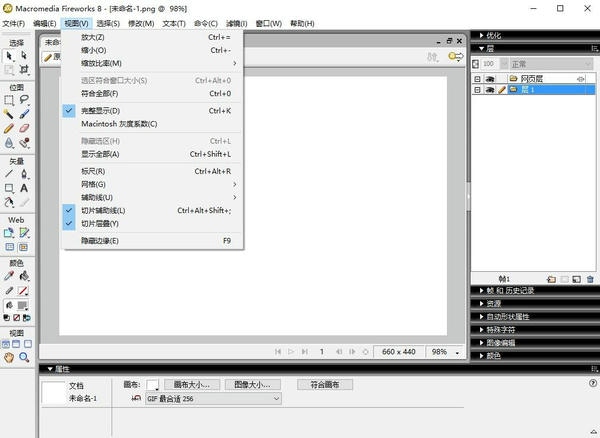This screenshot has height=438, width=600.
Task: Choose 标尺(R) from the view menu
Action: 152,171
